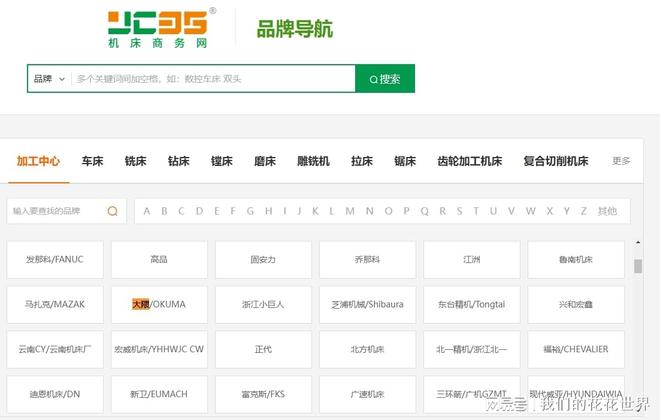
Task: Open the 北方机床 brand card
Action: (367, 349)
